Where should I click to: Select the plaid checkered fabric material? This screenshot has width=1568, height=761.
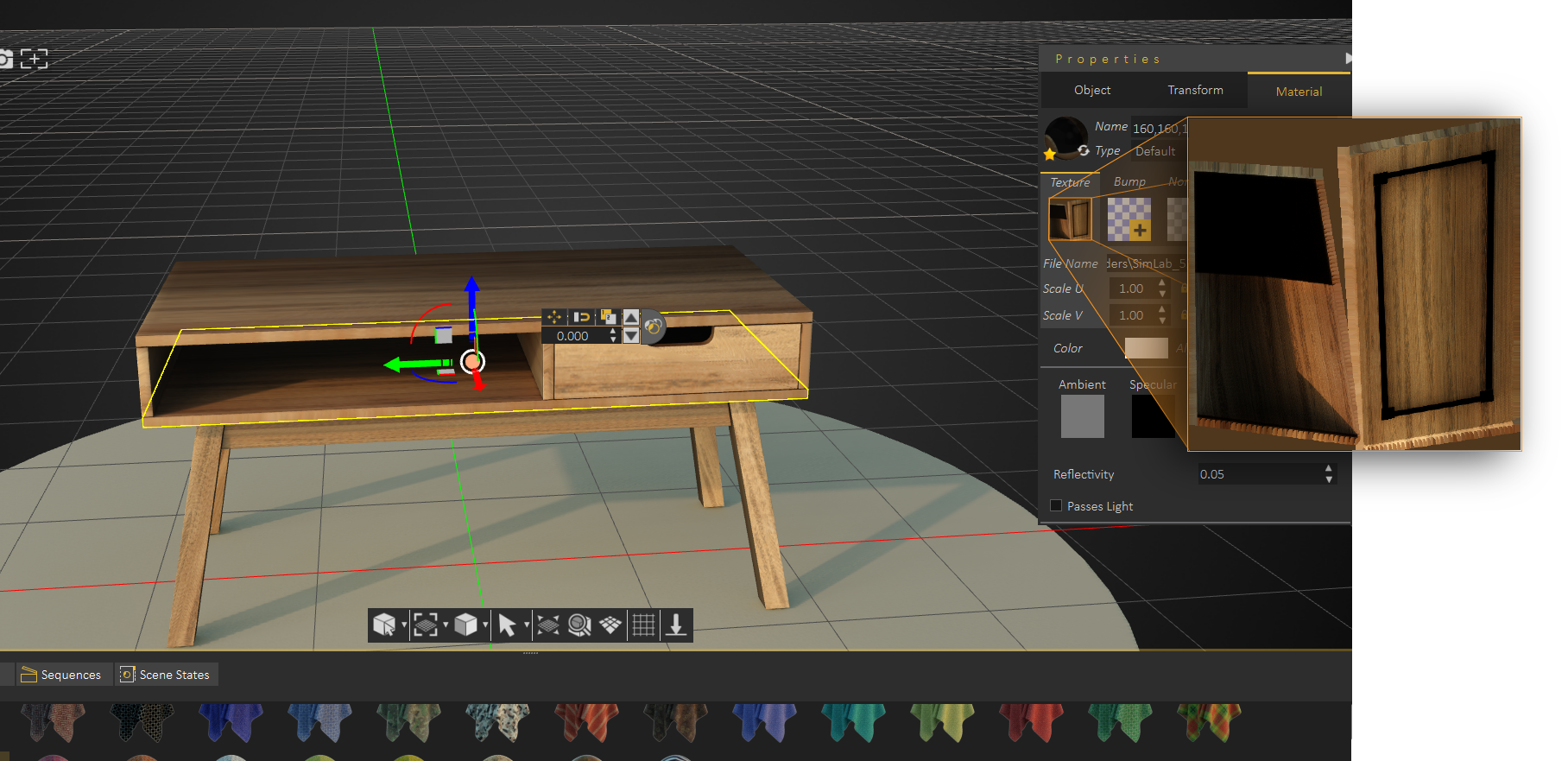pyautogui.click(x=1209, y=723)
